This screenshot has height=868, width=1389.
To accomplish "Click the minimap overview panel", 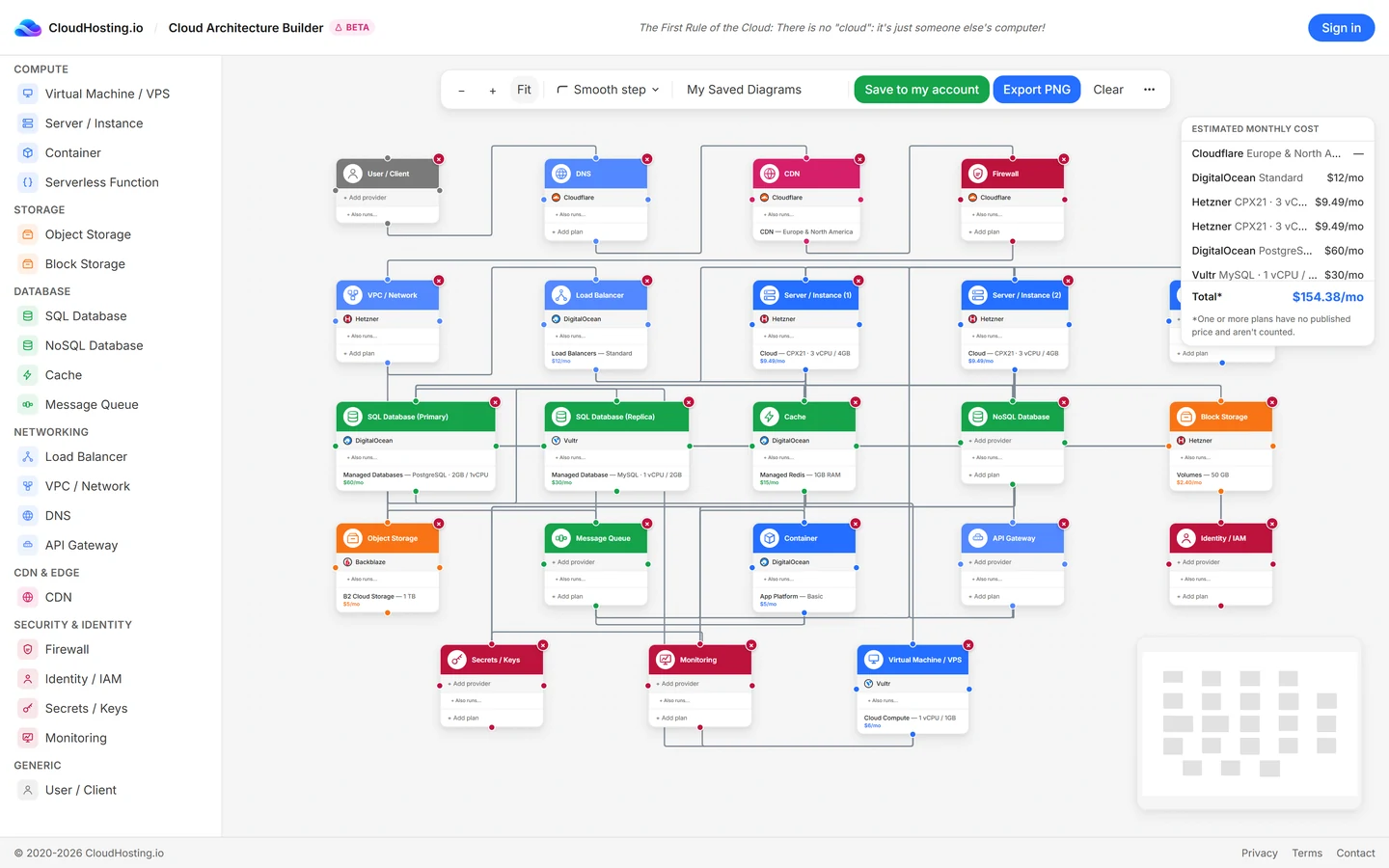I will pyautogui.click(x=1250, y=722).
